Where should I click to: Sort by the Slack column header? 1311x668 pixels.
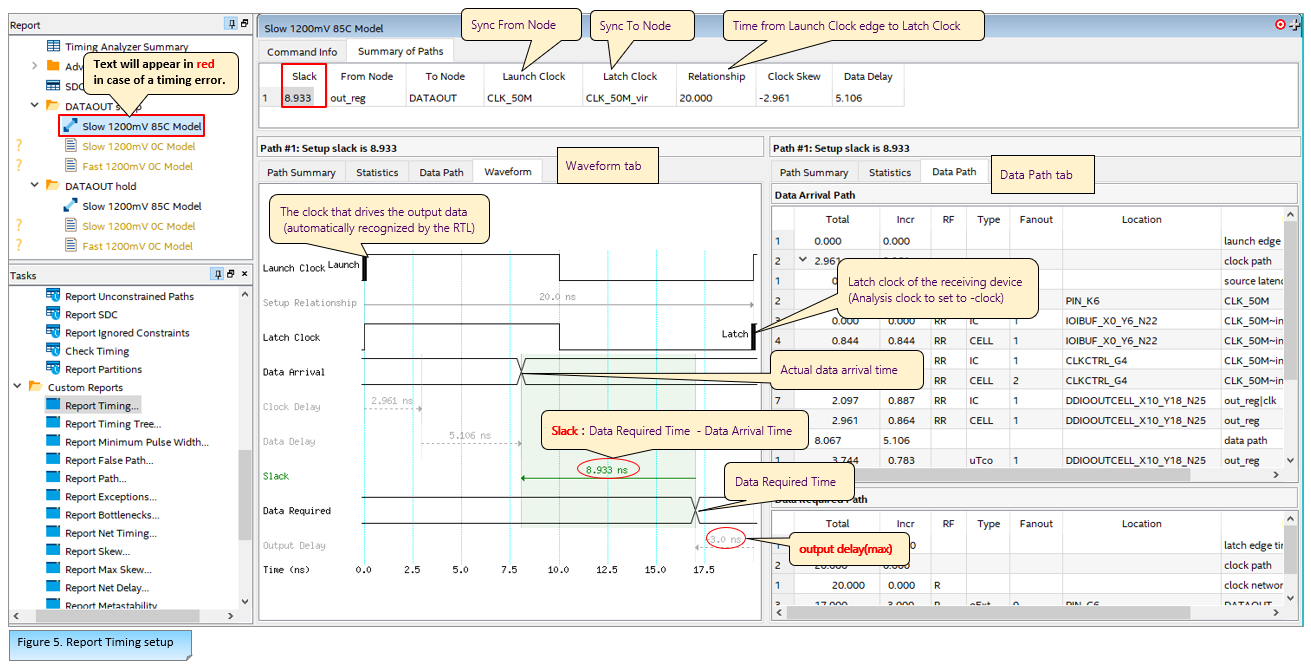tap(304, 76)
